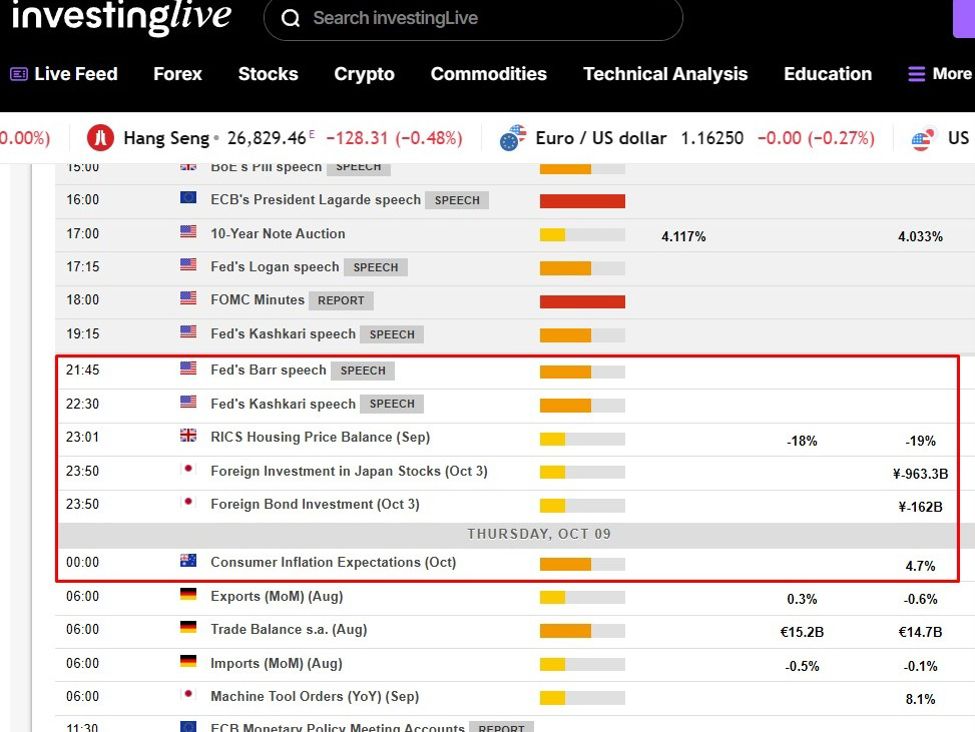This screenshot has height=732, width=975.
Task: Open the 10-Year Note Auction event
Action: [277, 233]
